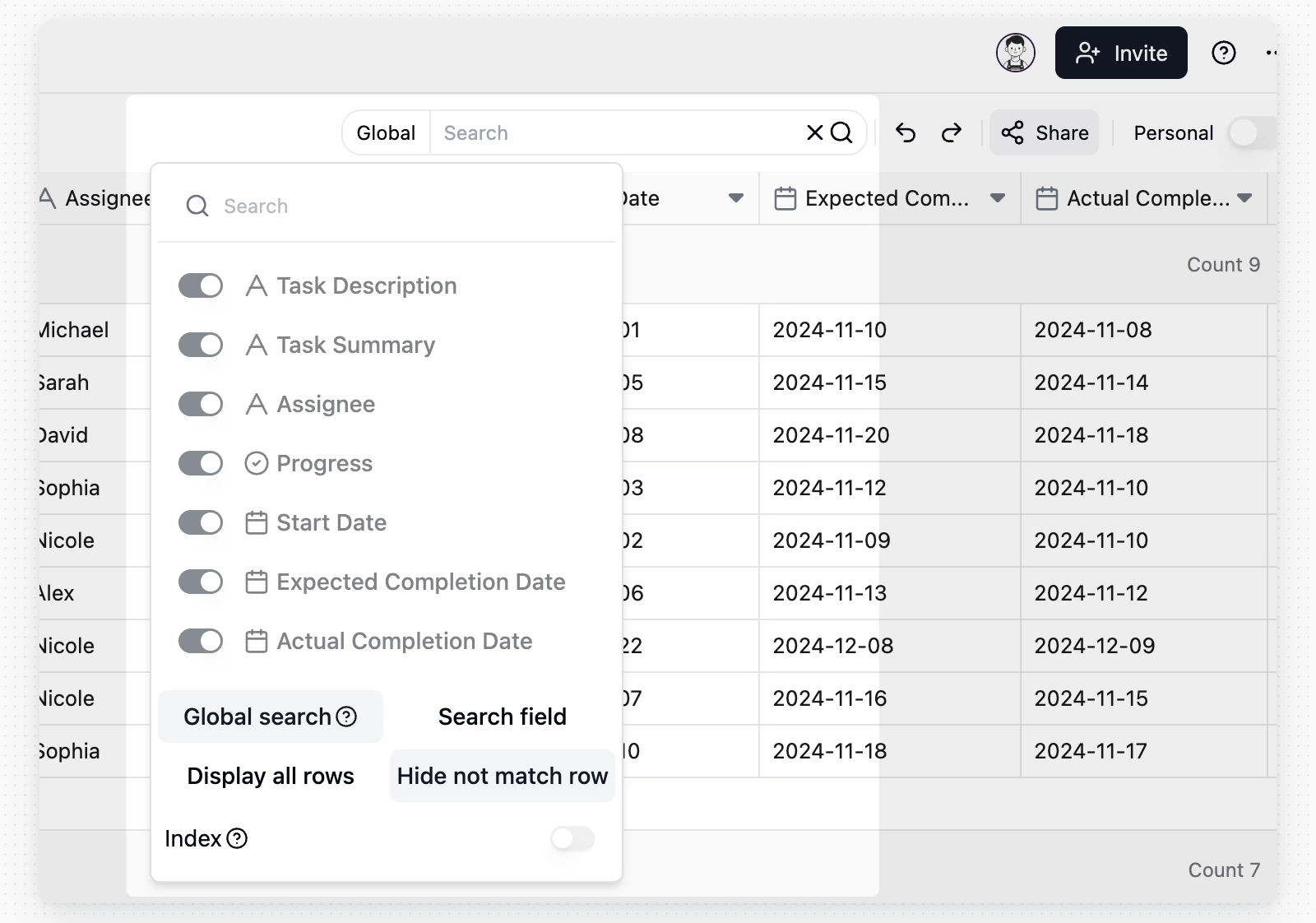Select the Global search option
The image size is (1316, 923).
[270, 717]
